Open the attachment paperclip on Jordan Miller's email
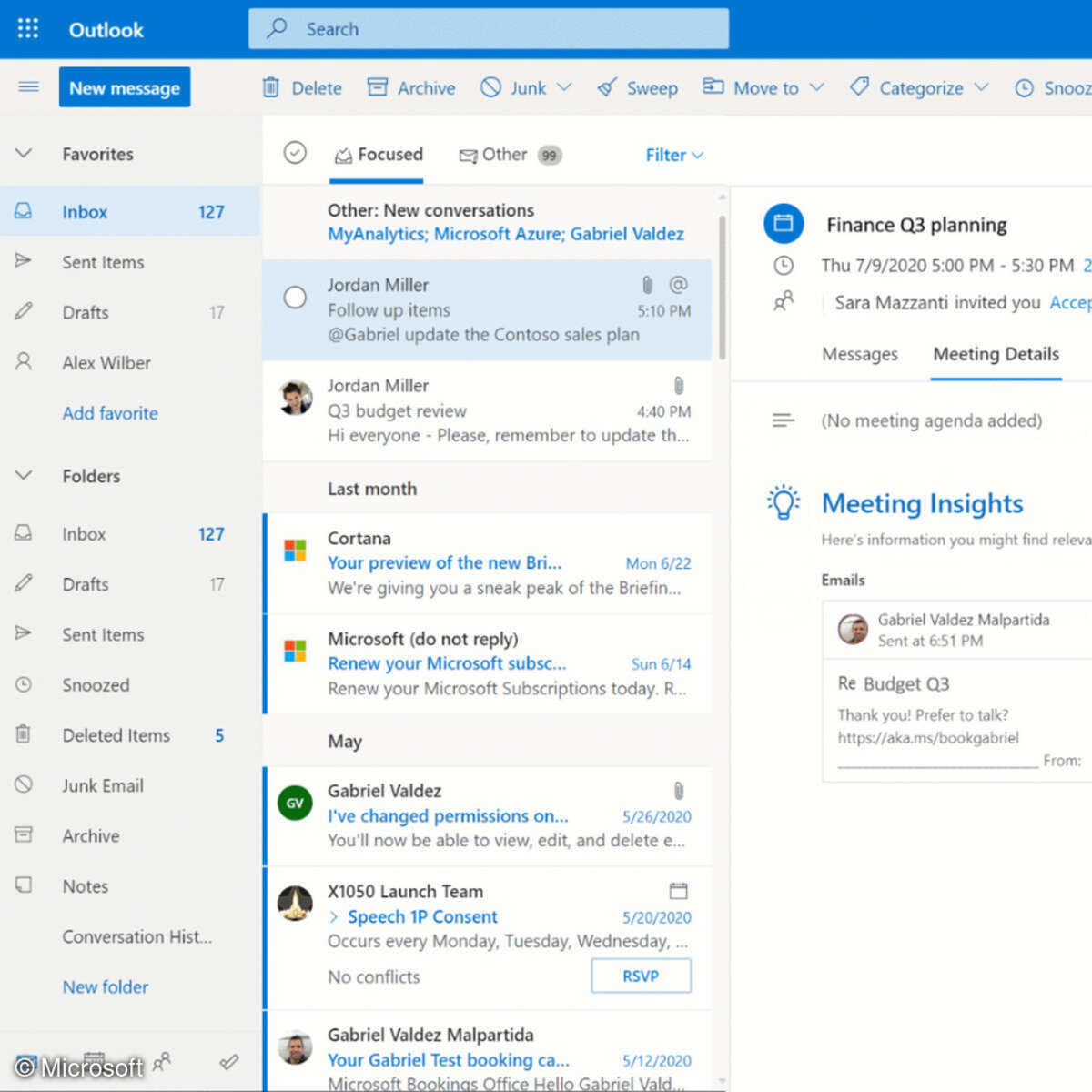Image resolution: width=1092 pixels, height=1092 pixels. tap(647, 285)
